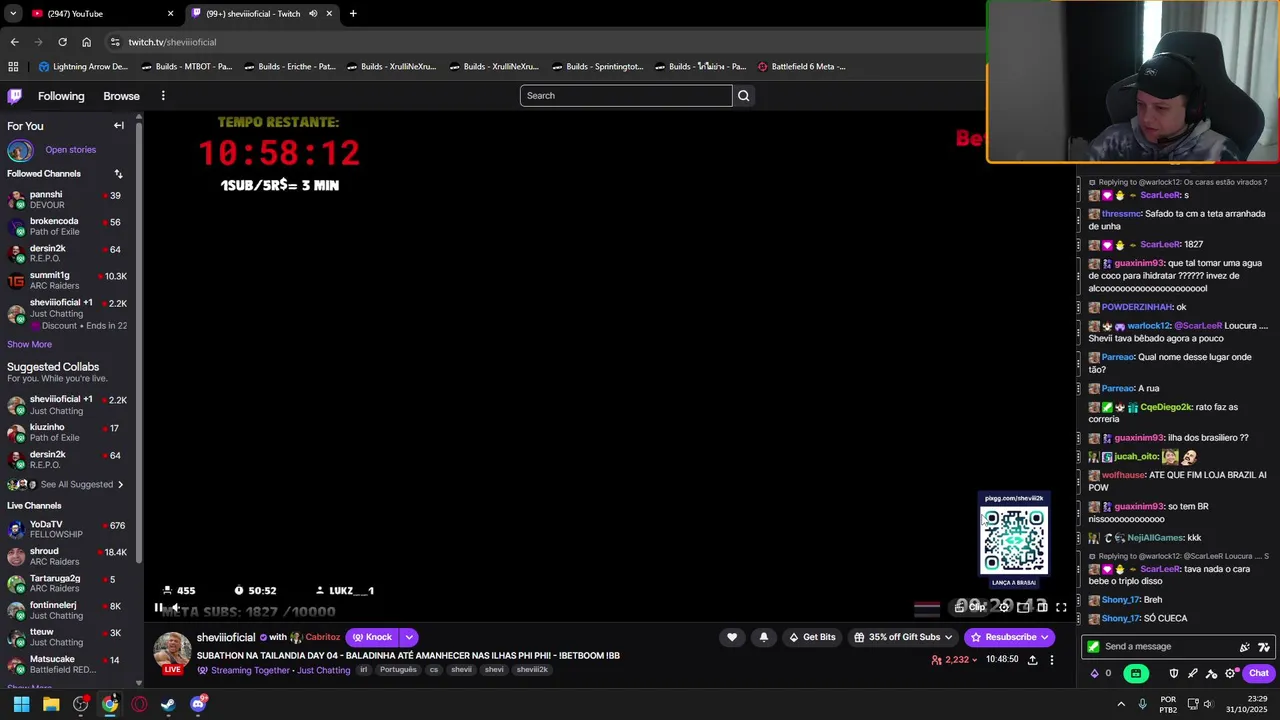
Task: Click the Get Bits button
Action: click(x=812, y=637)
